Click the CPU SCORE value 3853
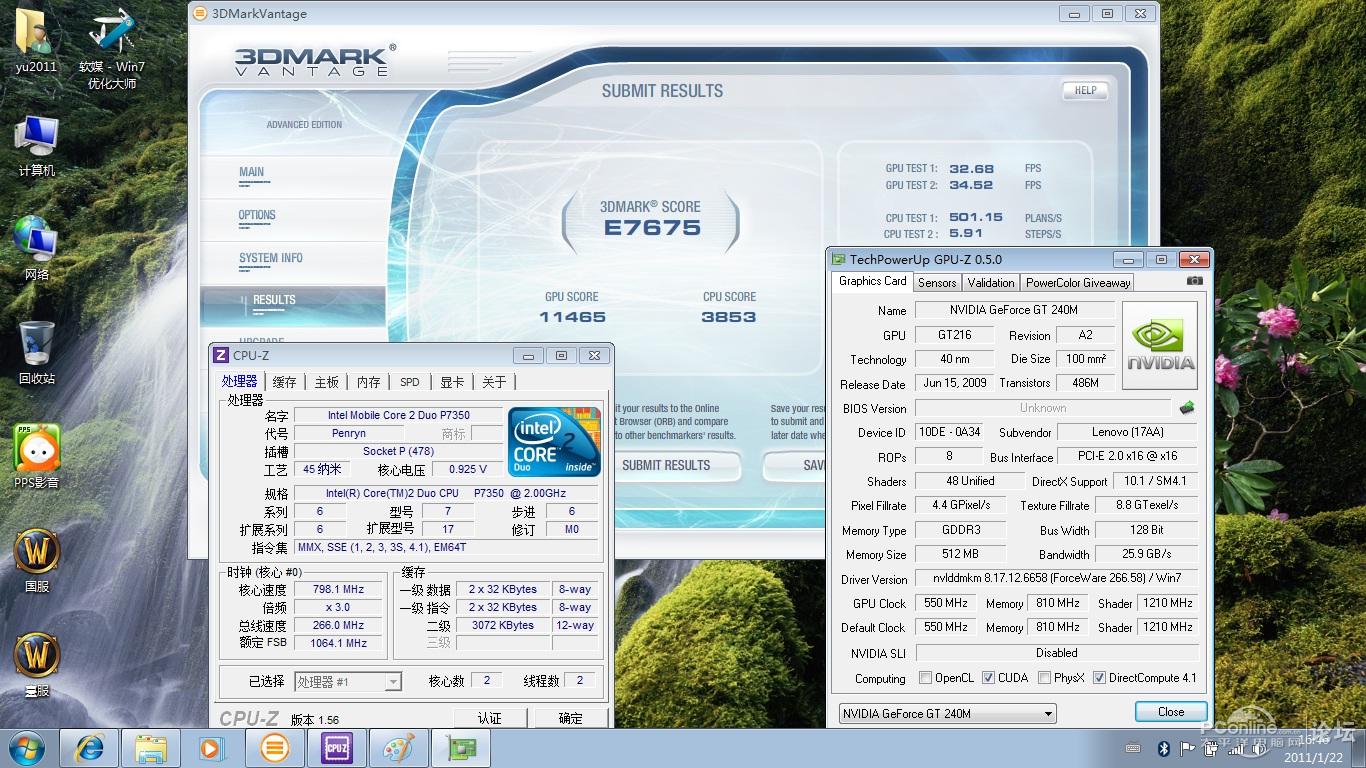 click(729, 317)
